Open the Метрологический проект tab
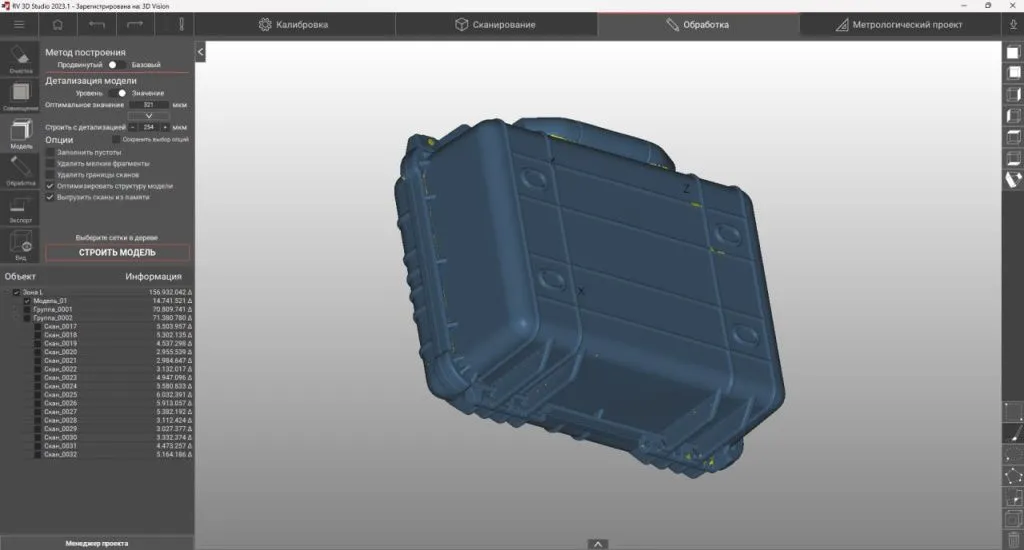 [x=905, y=24]
